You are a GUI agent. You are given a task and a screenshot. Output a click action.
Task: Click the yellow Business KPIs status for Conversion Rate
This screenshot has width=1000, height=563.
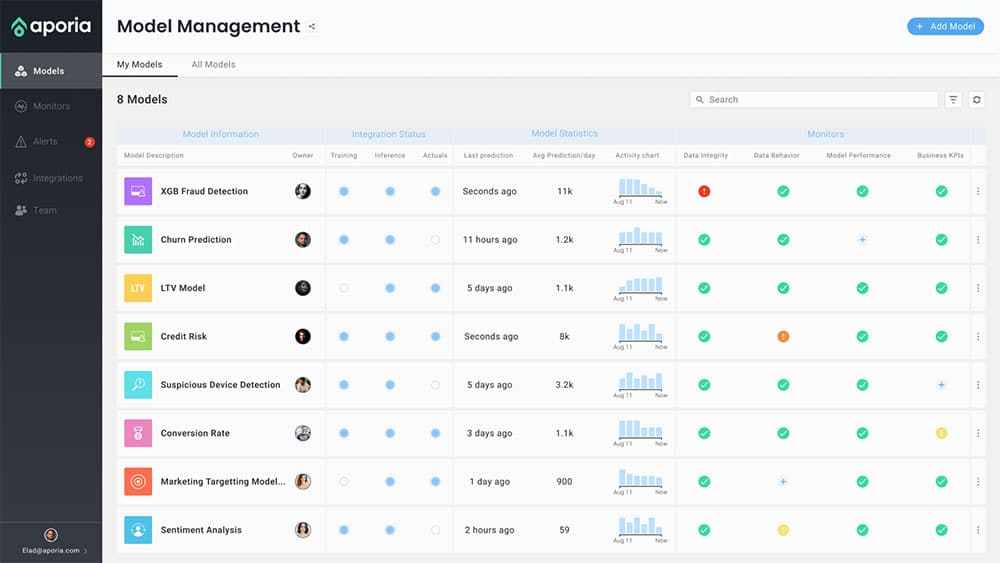pos(941,434)
